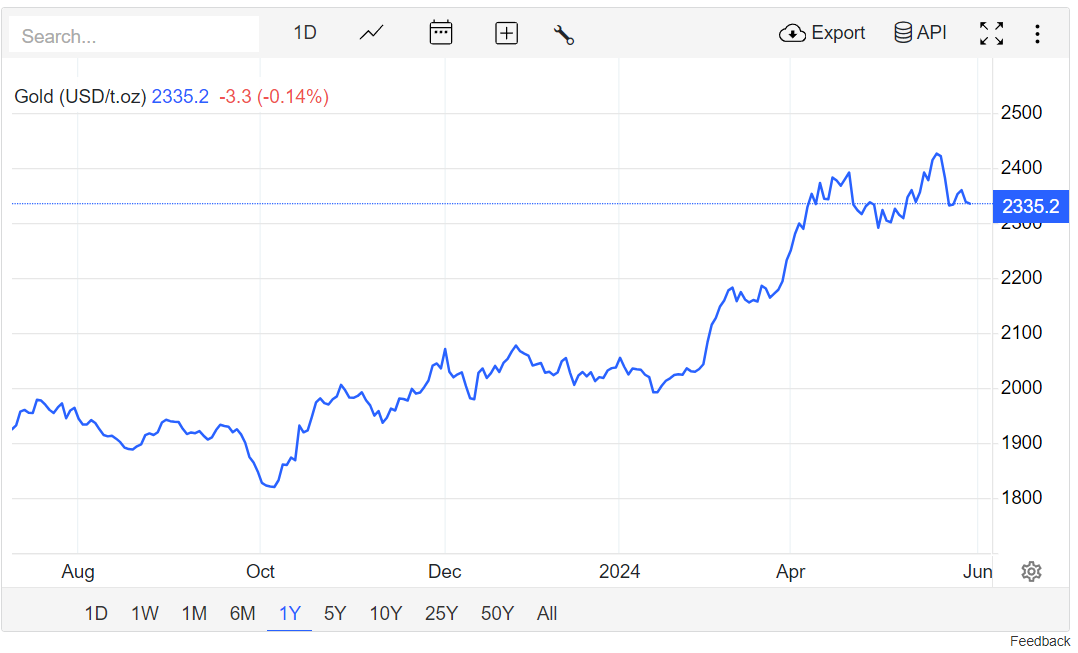Screen dimensions: 1078x653
Task: Open the API database button
Action: pyautogui.click(x=919, y=33)
